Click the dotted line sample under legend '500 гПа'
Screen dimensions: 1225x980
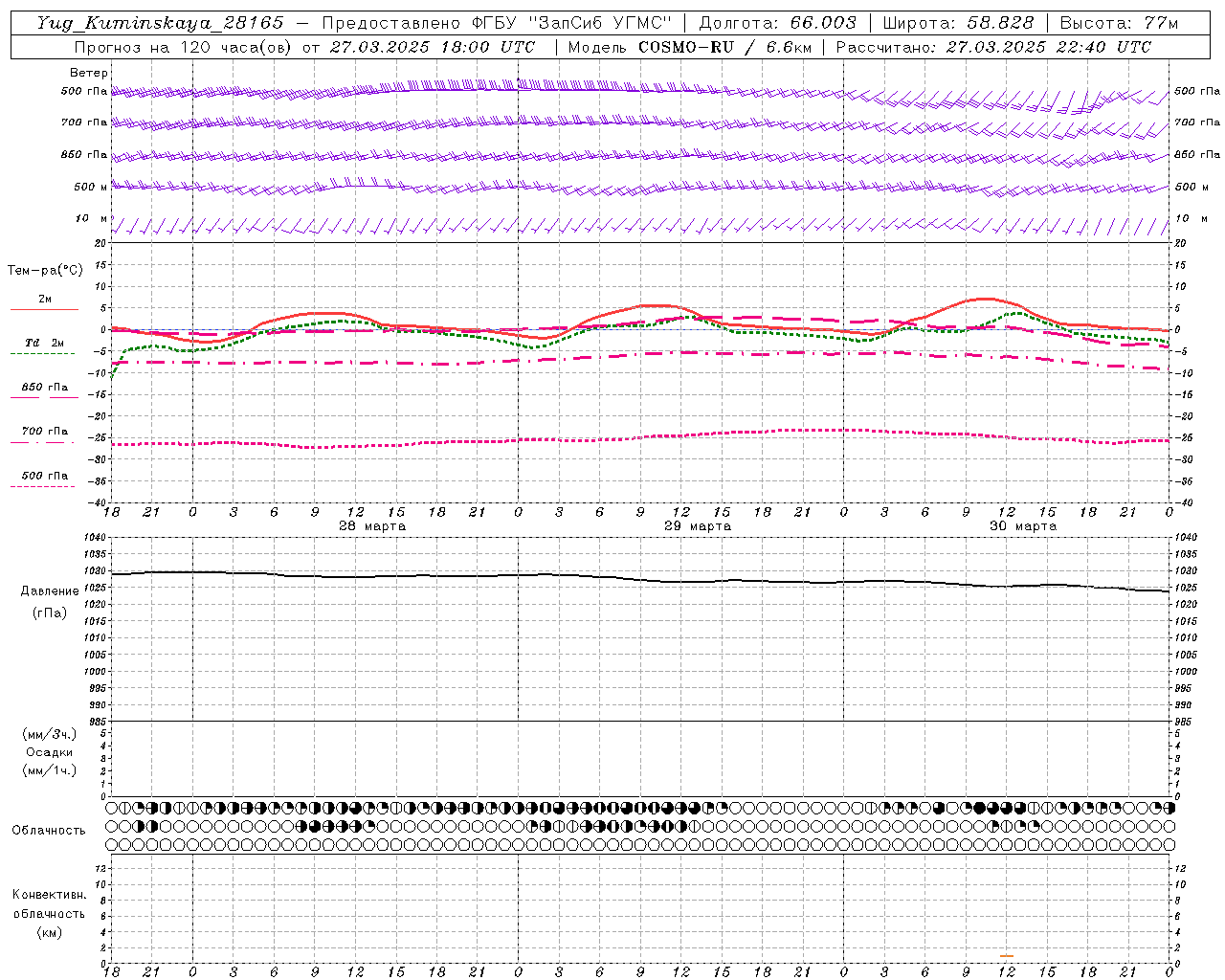click(42, 486)
